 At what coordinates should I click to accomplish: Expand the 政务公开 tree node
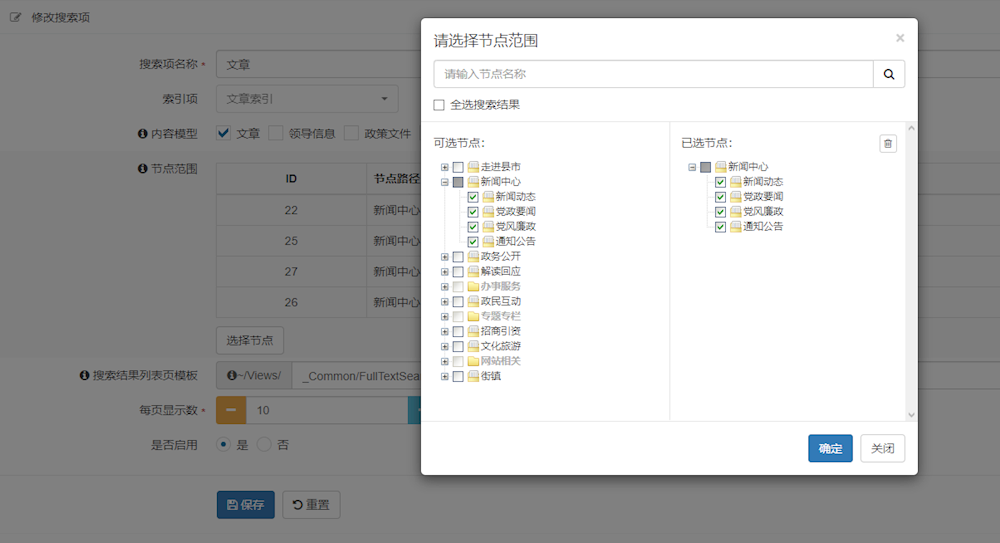pos(445,257)
